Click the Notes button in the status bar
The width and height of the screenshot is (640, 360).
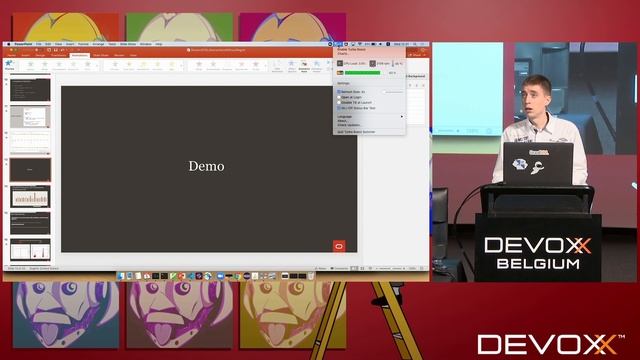coord(321,269)
